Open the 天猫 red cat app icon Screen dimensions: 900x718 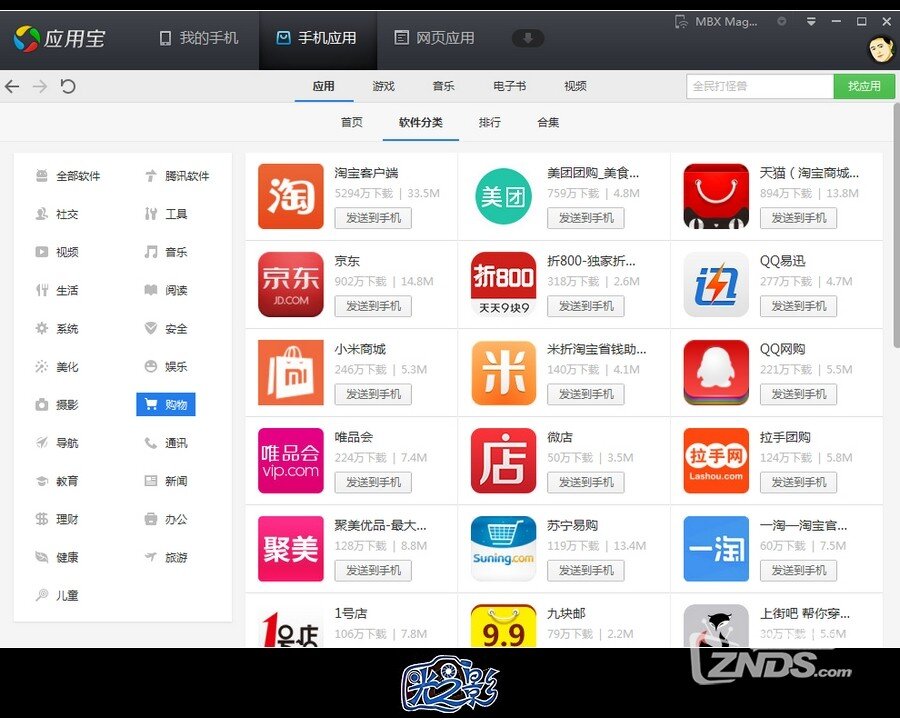point(716,196)
